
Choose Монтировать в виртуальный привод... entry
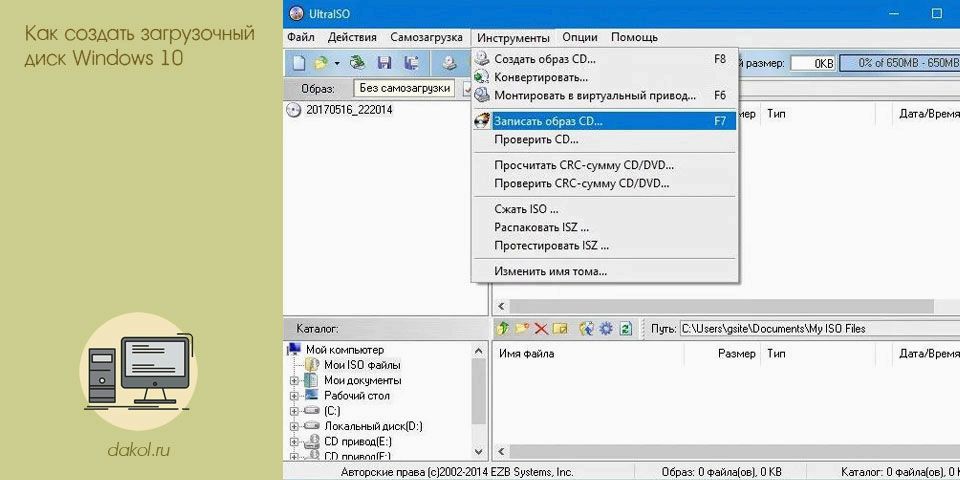pyautogui.click(x=605, y=96)
